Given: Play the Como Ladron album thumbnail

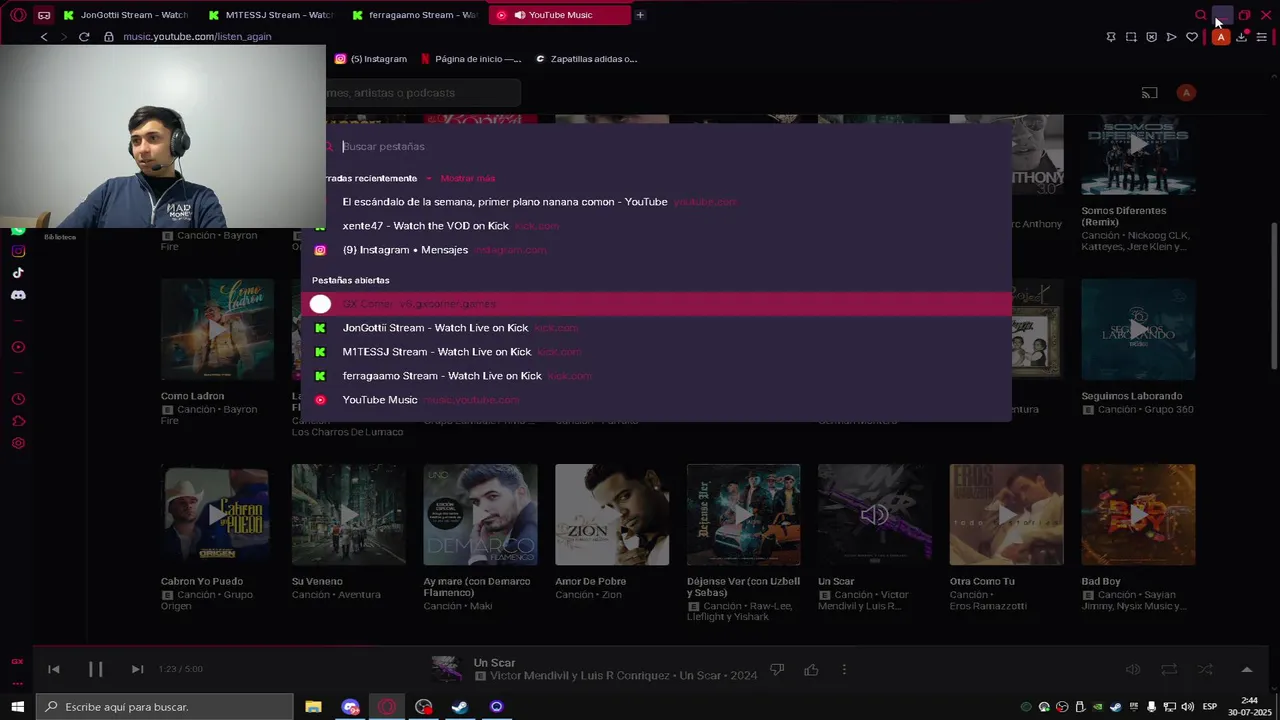Looking at the screenshot, I should (217, 329).
